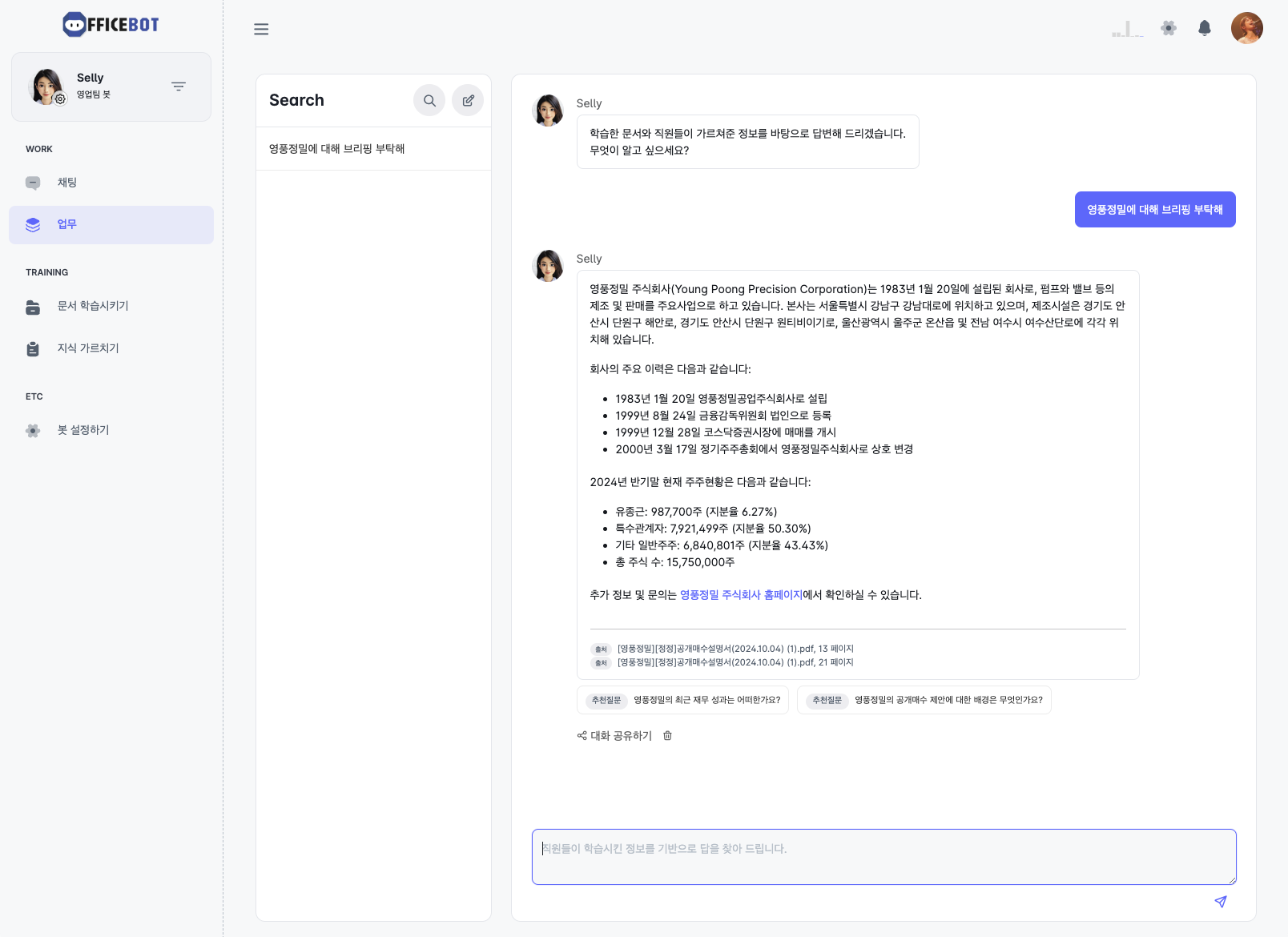Focus the message input text area
This screenshot has height=937, width=1288.
(x=884, y=857)
